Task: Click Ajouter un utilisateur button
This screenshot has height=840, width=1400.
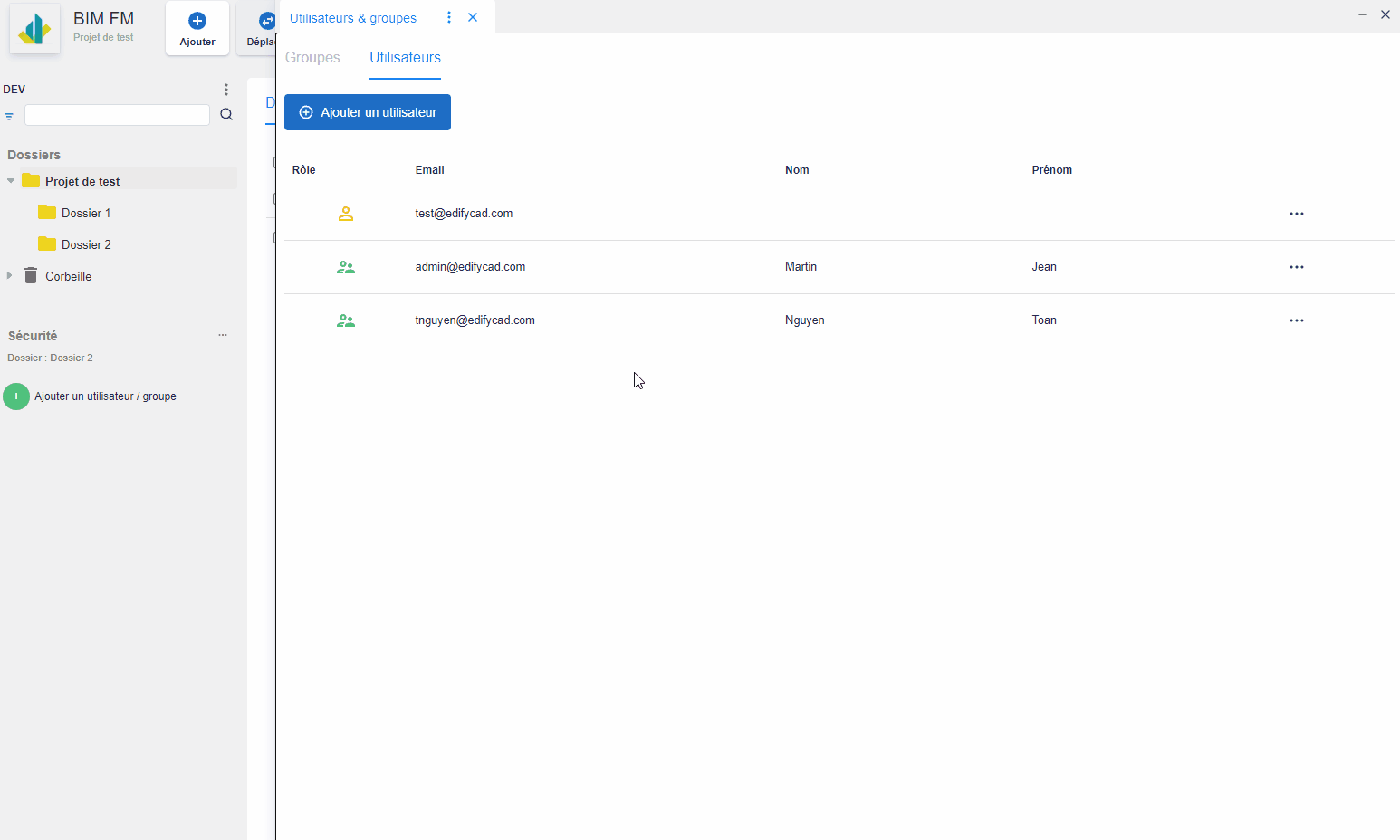Action: tap(368, 112)
